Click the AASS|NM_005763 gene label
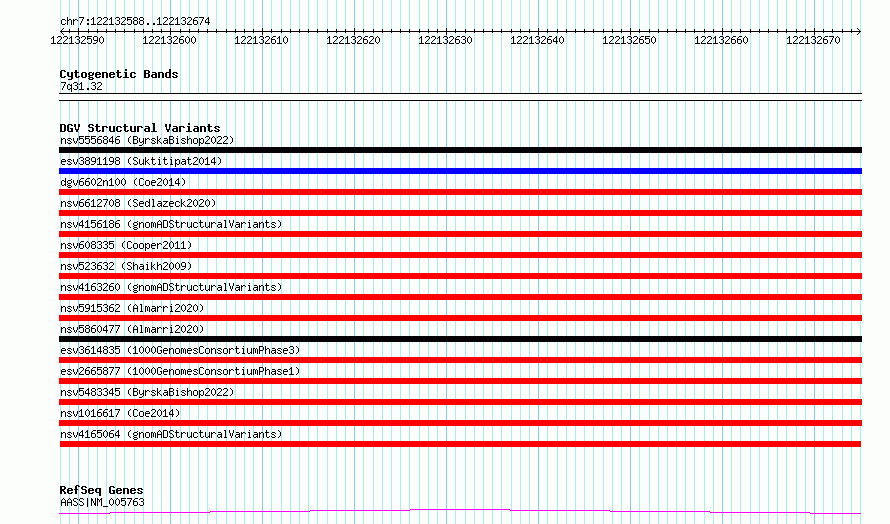 click(x=102, y=502)
